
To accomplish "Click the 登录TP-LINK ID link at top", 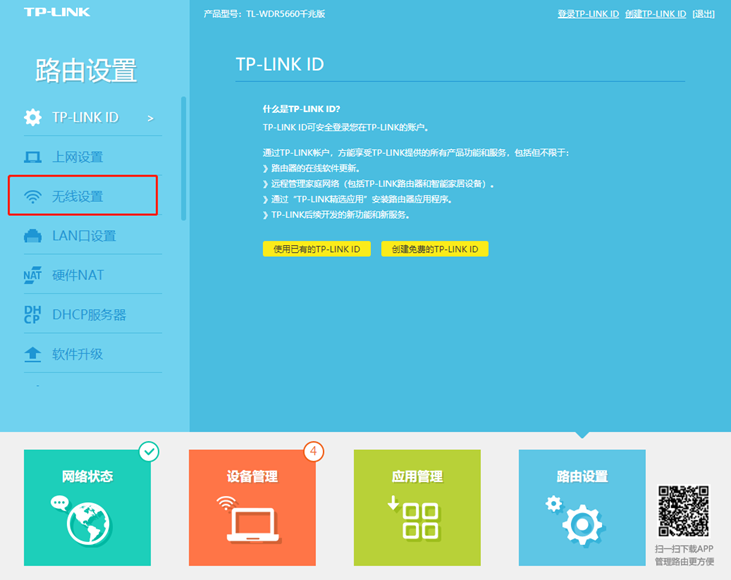I will pyautogui.click(x=587, y=14).
